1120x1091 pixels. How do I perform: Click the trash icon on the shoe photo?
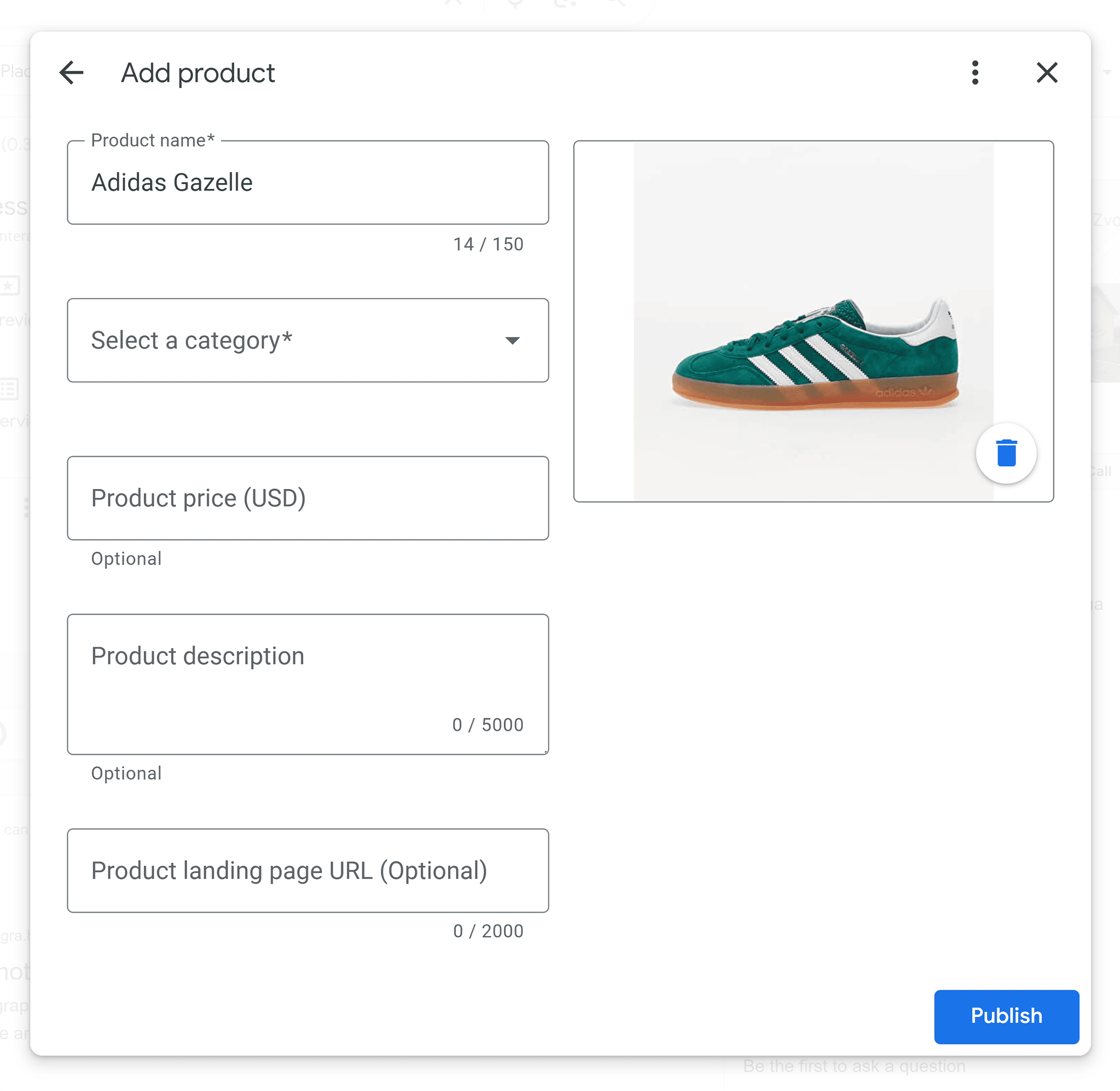click(x=1006, y=453)
